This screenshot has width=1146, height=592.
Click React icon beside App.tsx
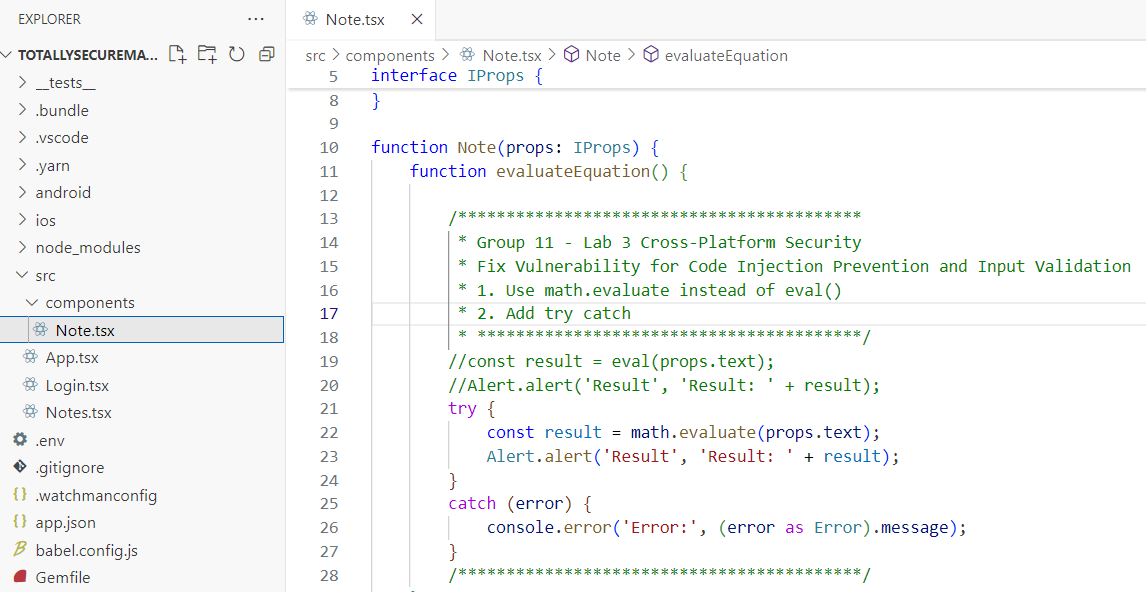tap(30, 357)
